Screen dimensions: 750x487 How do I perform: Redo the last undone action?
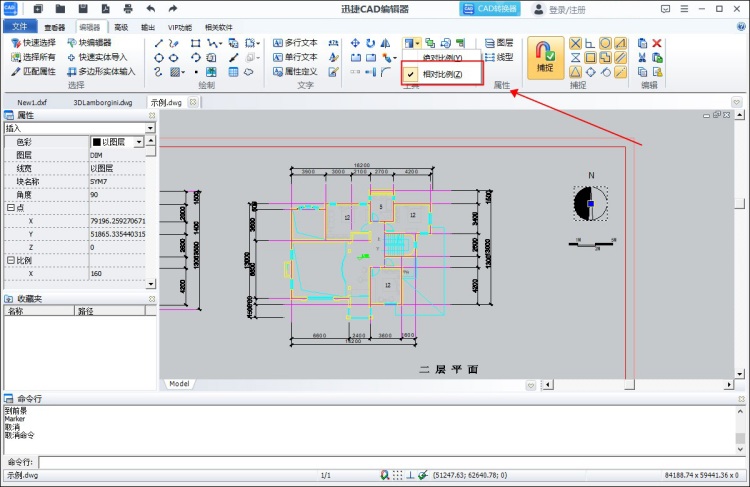tap(173, 9)
